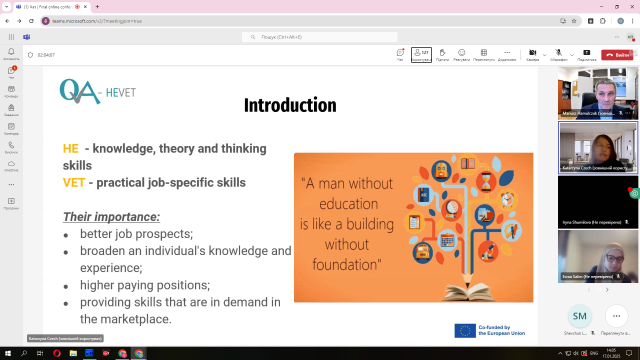Change meeting view layout grid
Image resolution: width=640 pixels, height=360 pixels.
tap(484, 55)
